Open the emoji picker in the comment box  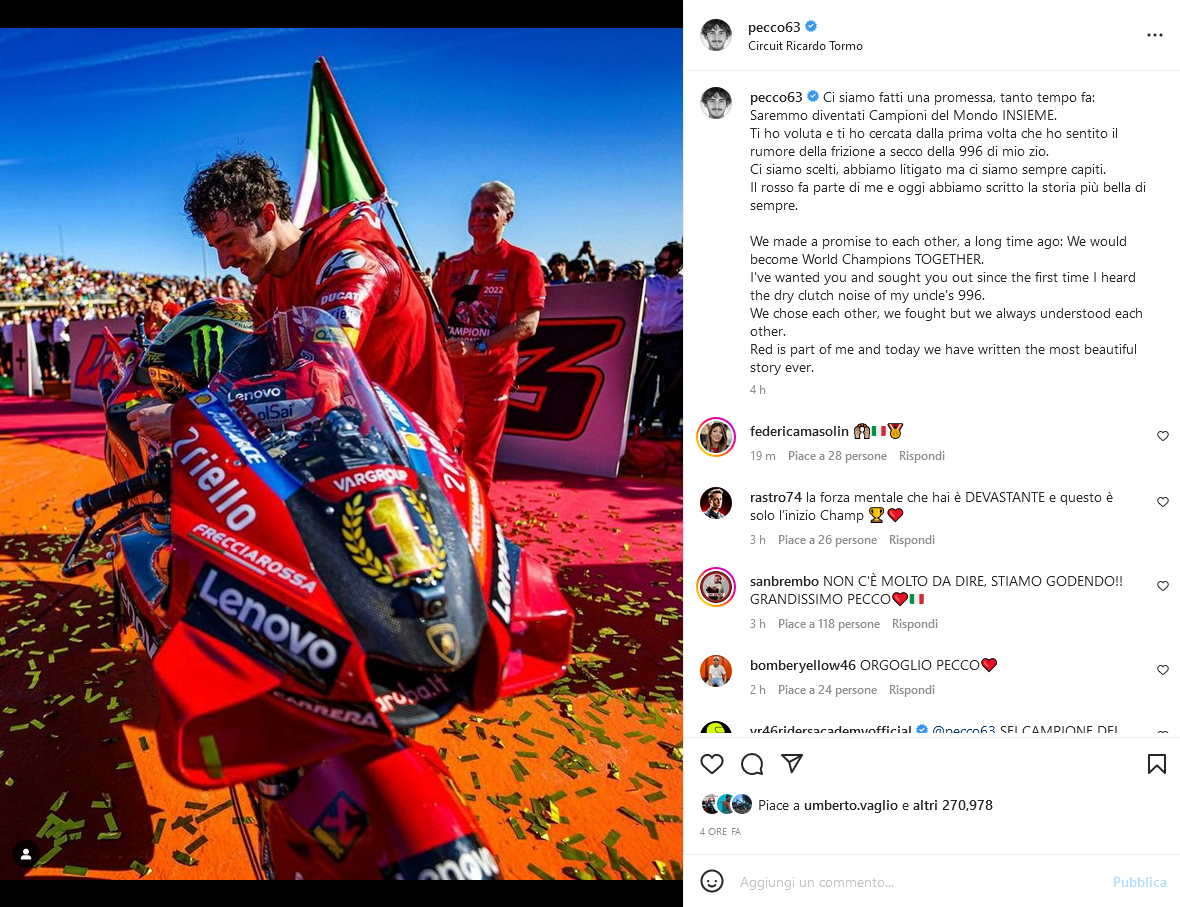coord(712,881)
